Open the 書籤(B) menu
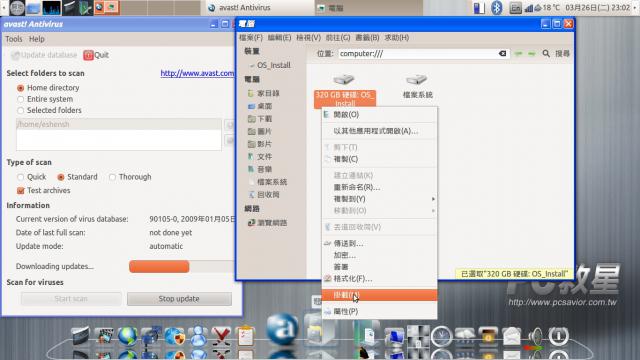 [367, 38]
